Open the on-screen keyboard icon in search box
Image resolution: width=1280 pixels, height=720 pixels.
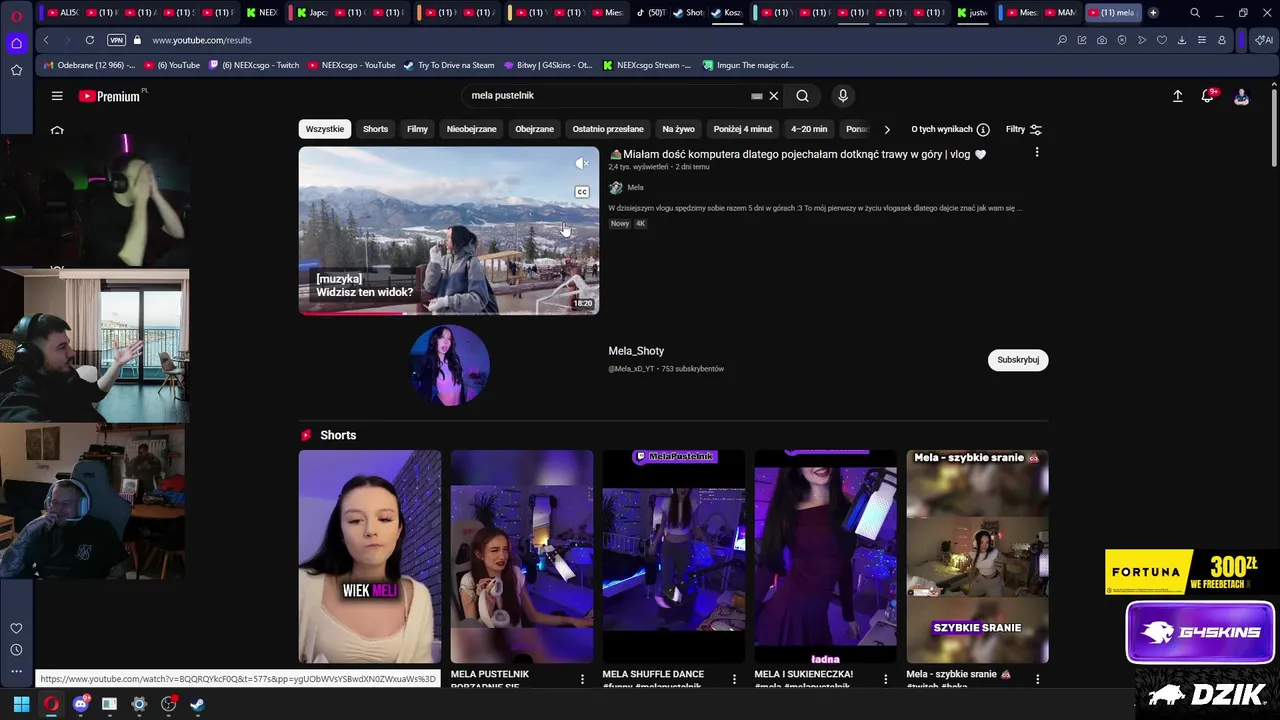pos(757,96)
